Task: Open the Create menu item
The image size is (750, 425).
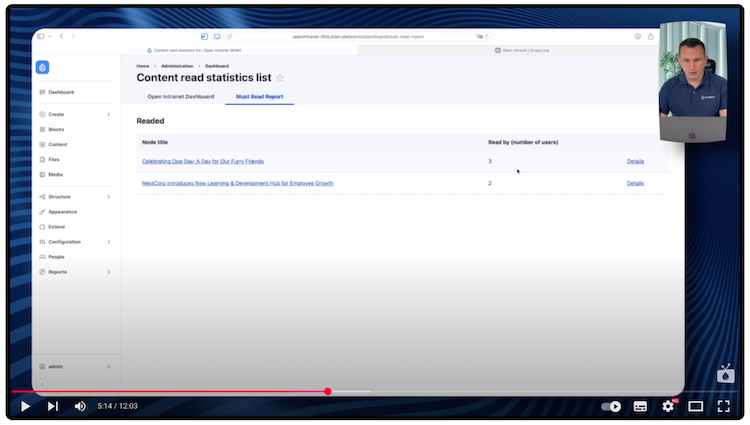Action: pyautogui.click(x=56, y=114)
